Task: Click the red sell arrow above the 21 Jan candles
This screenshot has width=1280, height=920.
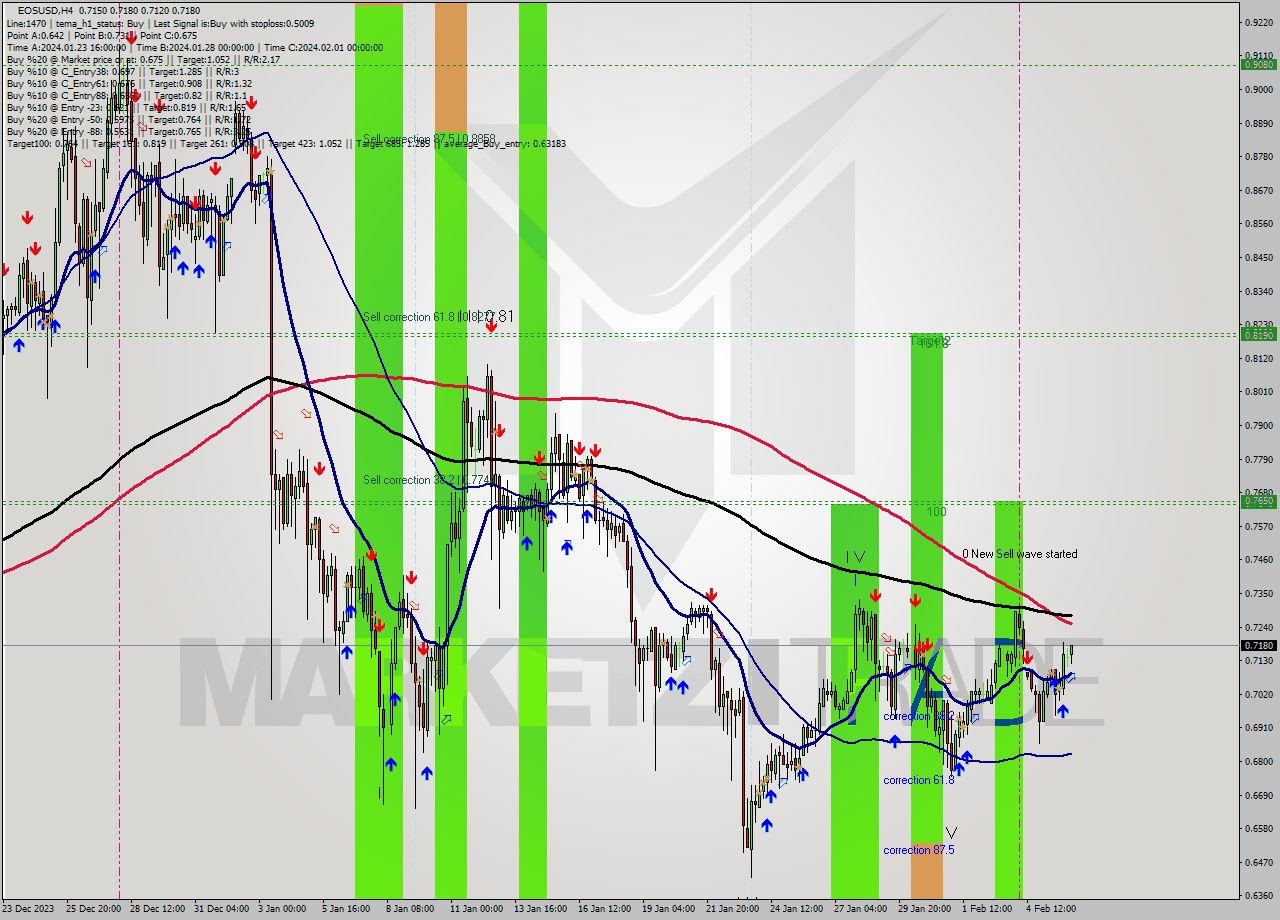Action: (710, 595)
